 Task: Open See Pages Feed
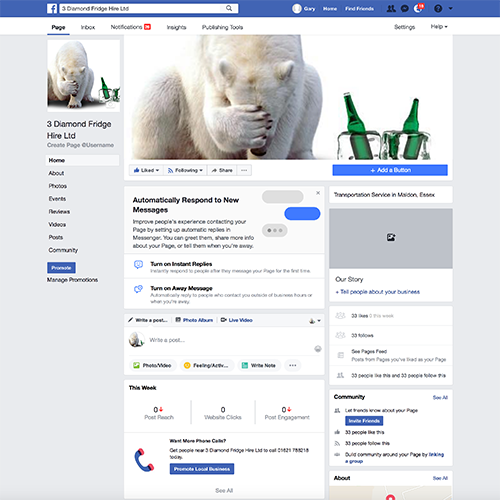coord(369,351)
